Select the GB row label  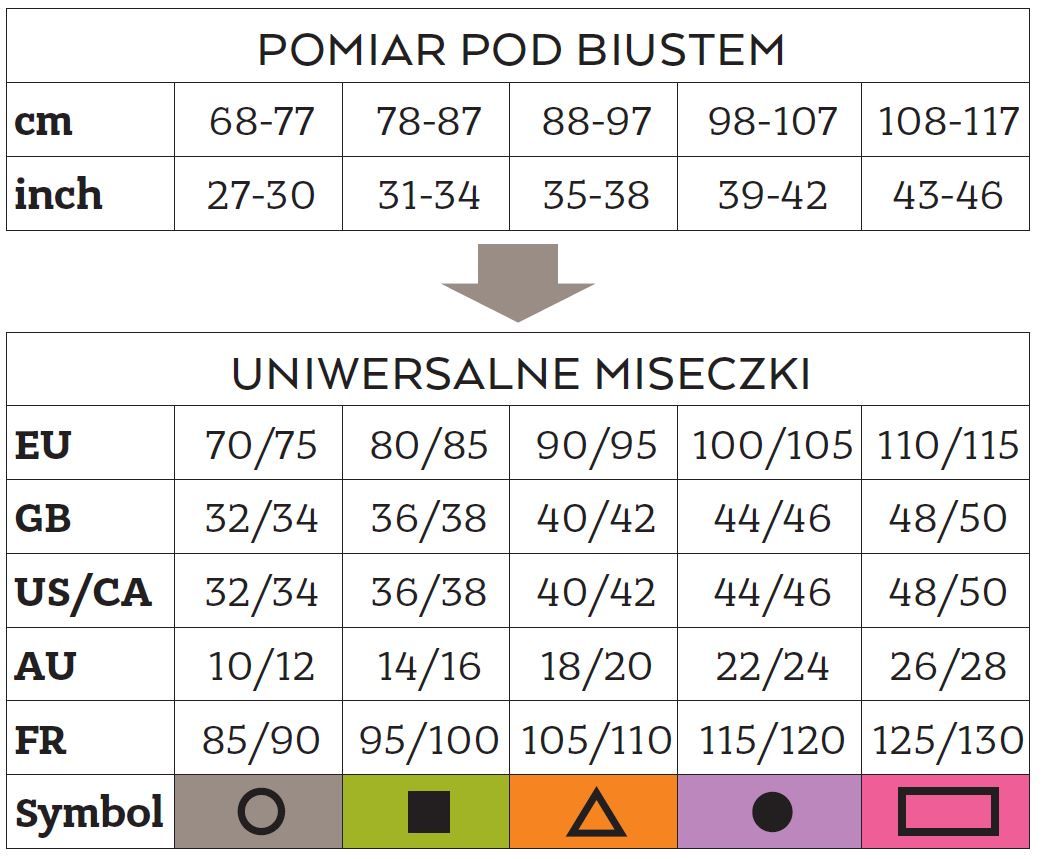pyautogui.click(x=43, y=518)
